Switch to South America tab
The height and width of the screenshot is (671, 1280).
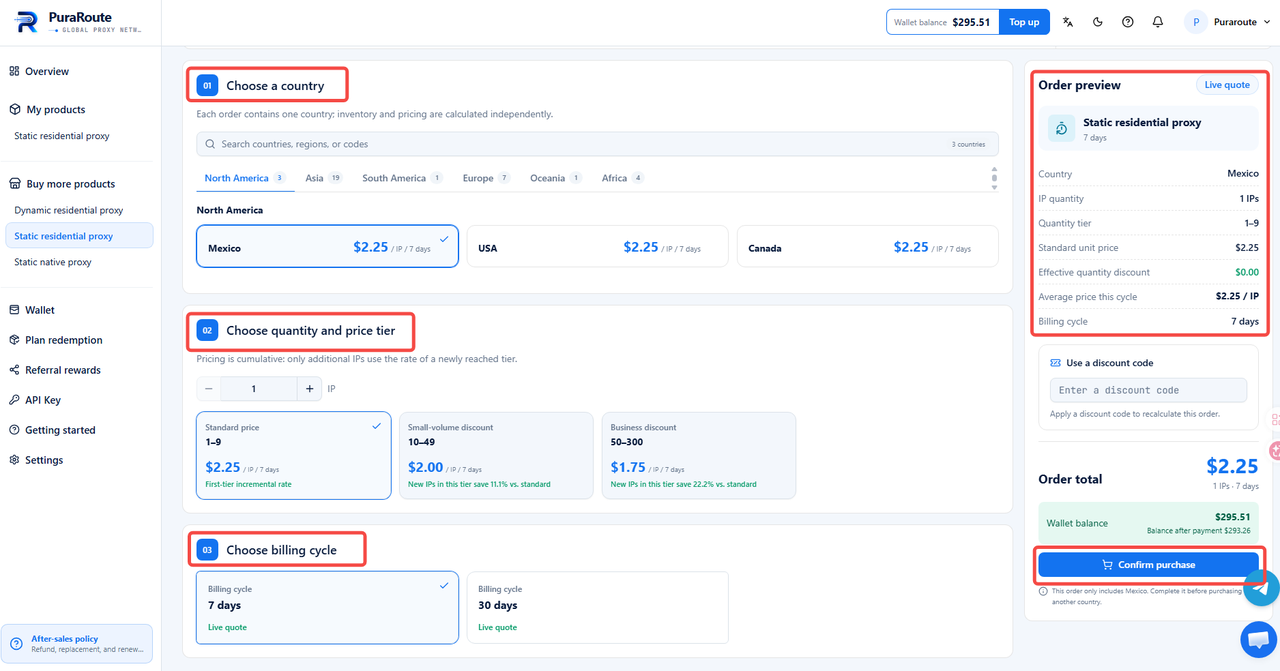pos(402,178)
